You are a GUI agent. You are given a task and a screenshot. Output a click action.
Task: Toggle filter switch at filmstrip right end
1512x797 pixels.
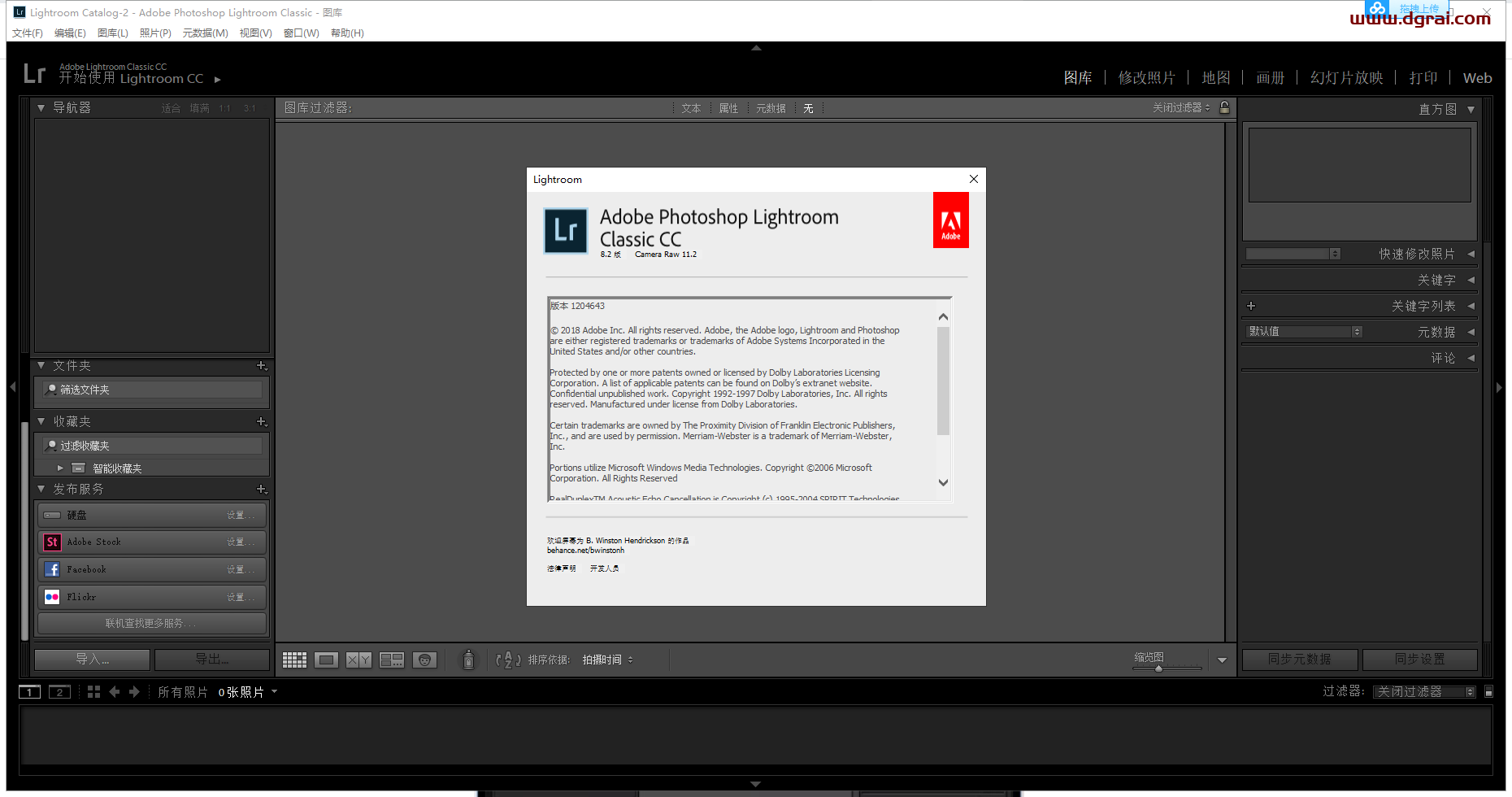(x=1488, y=692)
